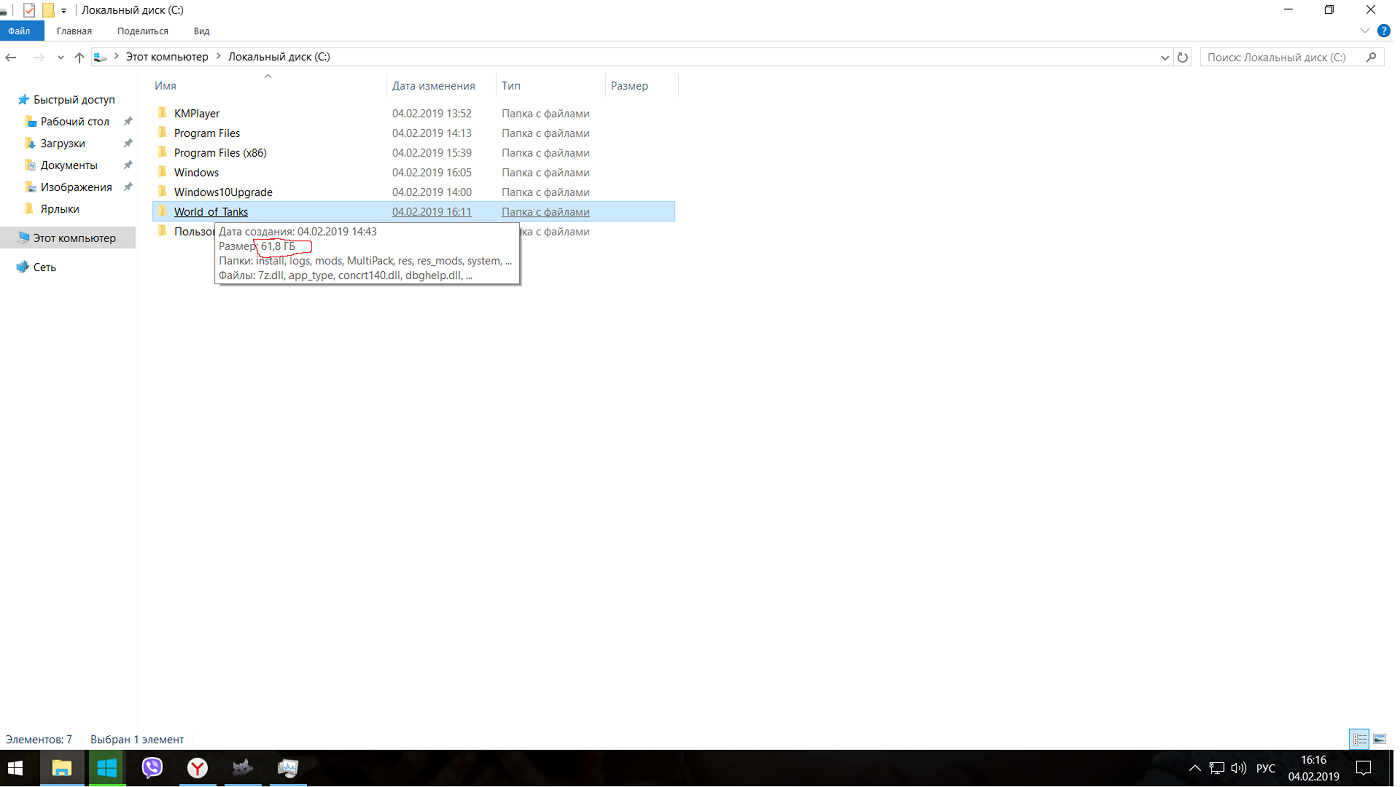Open the Вид ribbon tab
Screen dimensions: 1400x787
pos(202,31)
